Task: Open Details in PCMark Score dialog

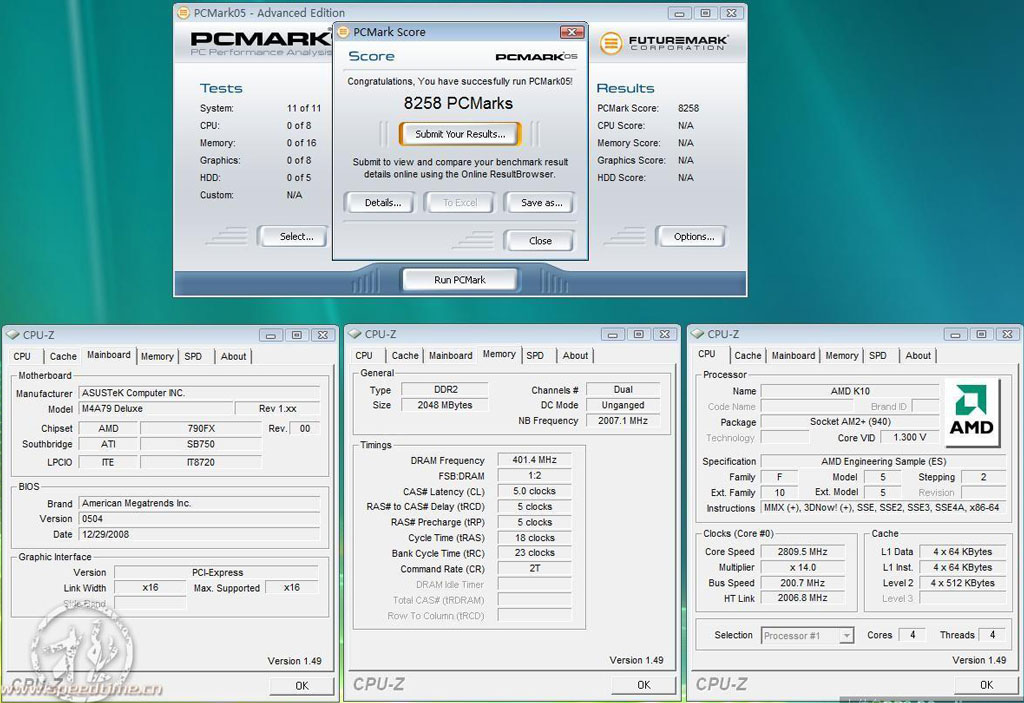Action: 382,203
